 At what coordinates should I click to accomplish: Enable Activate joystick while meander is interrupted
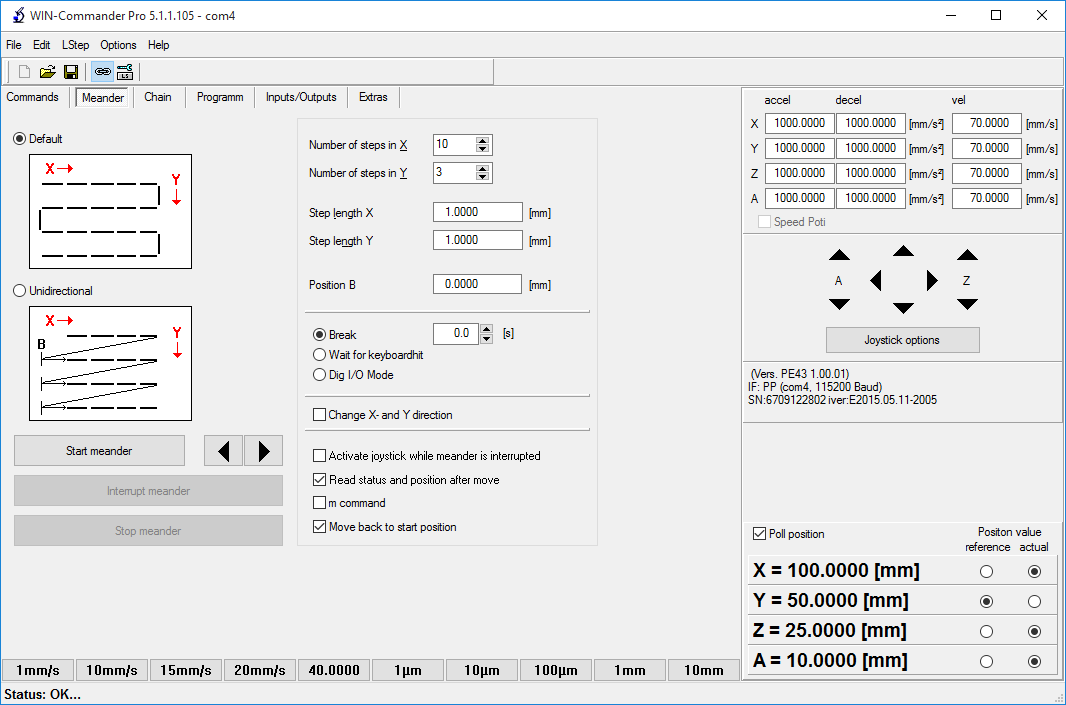pos(320,455)
